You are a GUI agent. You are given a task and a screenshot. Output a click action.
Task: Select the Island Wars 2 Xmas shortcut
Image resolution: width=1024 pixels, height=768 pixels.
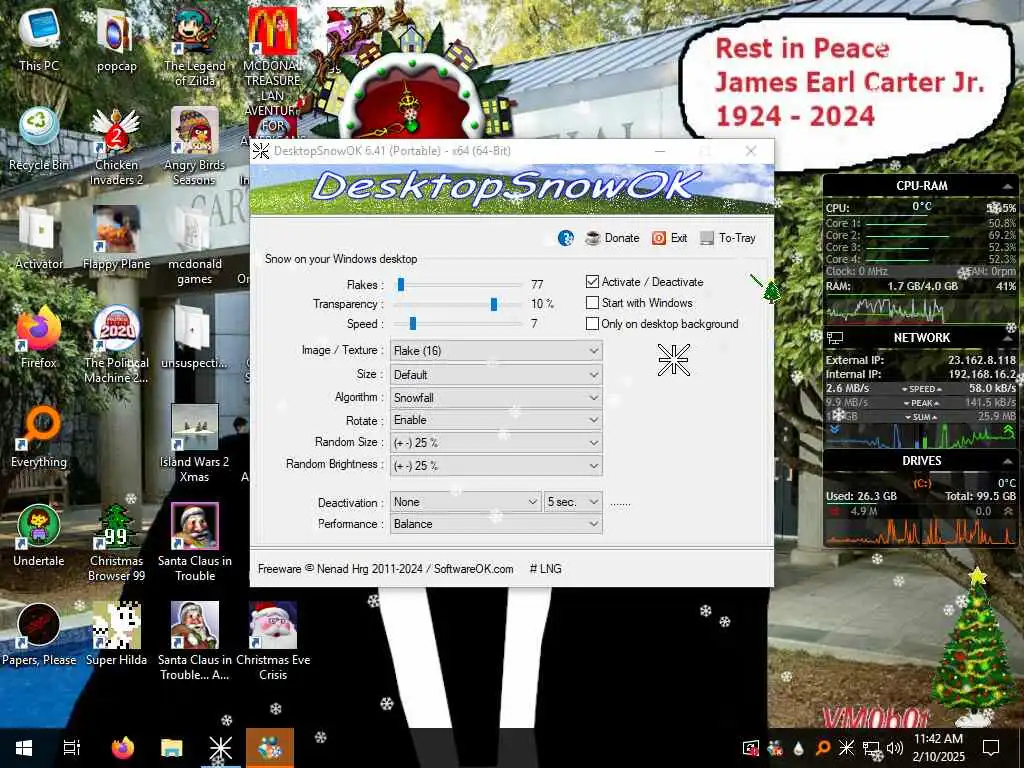[195, 444]
